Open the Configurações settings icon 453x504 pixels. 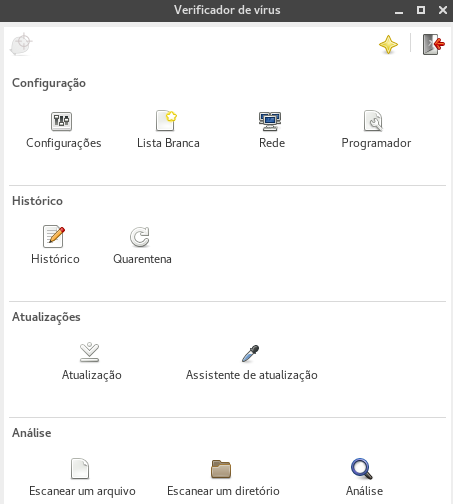(x=61, y=121)
